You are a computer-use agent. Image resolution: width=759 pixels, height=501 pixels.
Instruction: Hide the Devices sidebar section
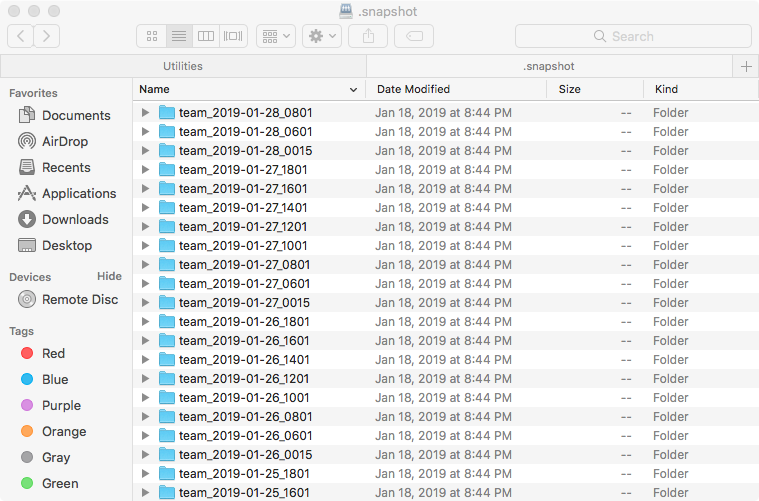point(109,276)
